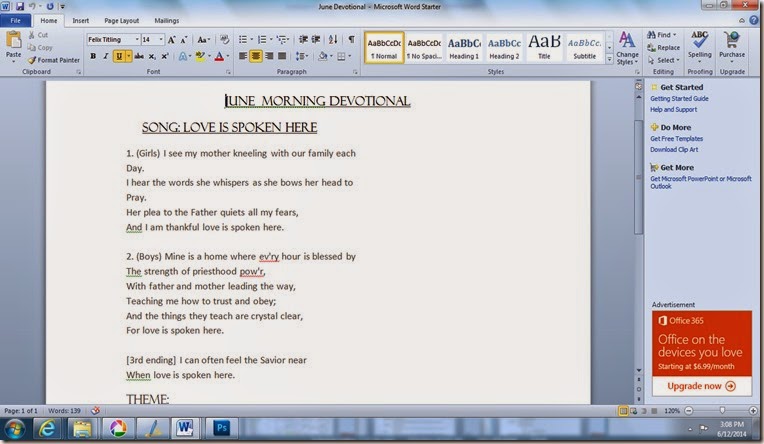
Task: Click the Clear Formatting icon
Action: click(x=224, y=39)
